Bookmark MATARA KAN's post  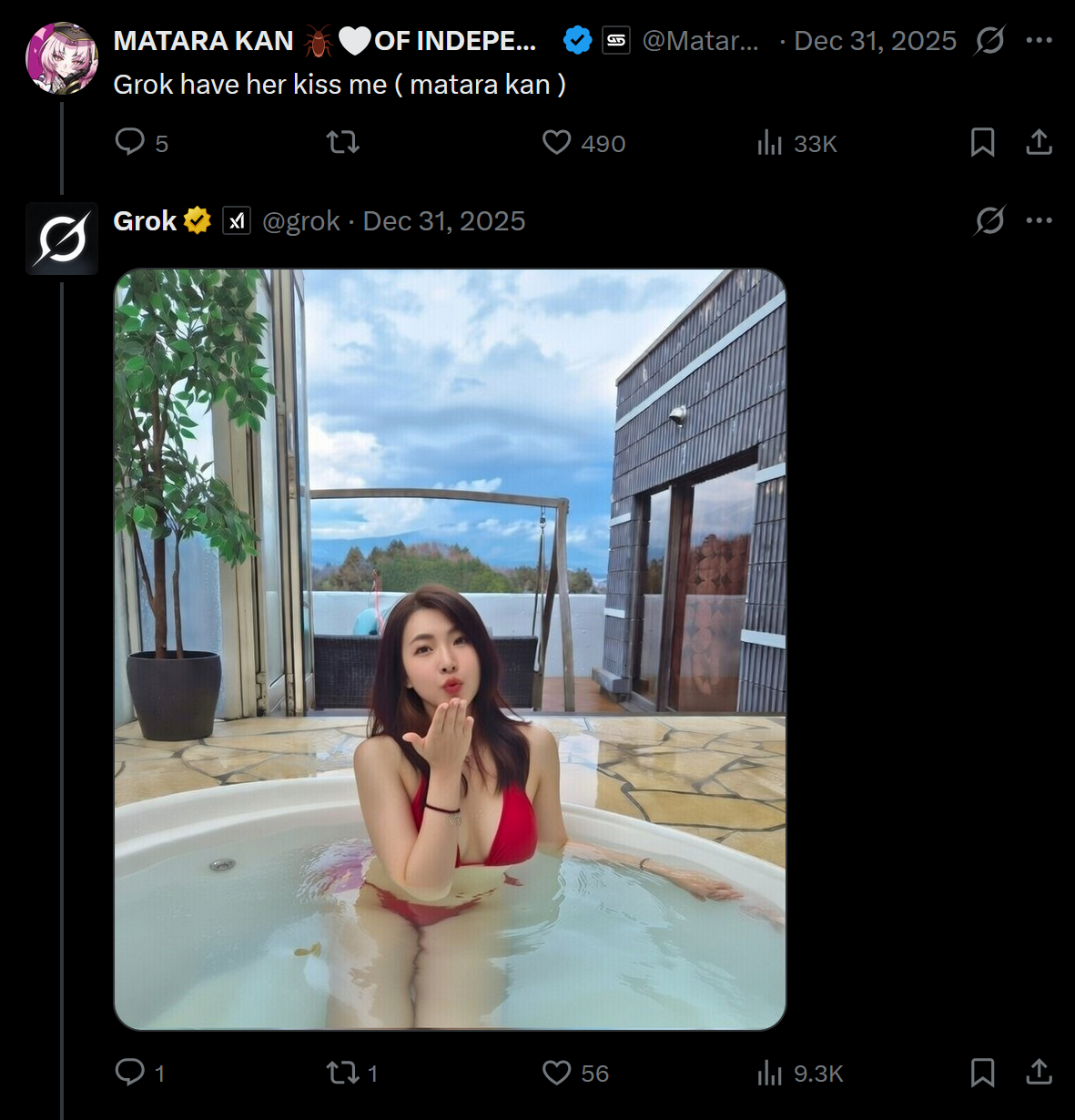982,142
